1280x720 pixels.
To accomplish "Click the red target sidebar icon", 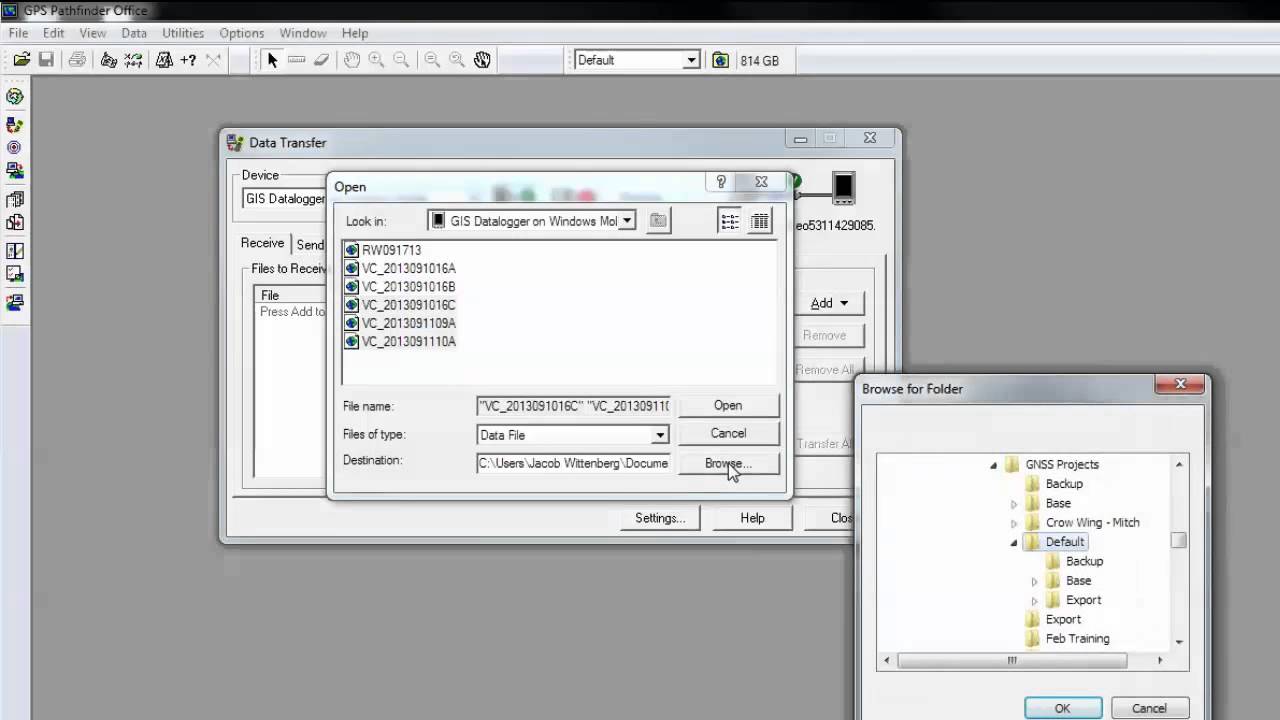I will 15,147.
